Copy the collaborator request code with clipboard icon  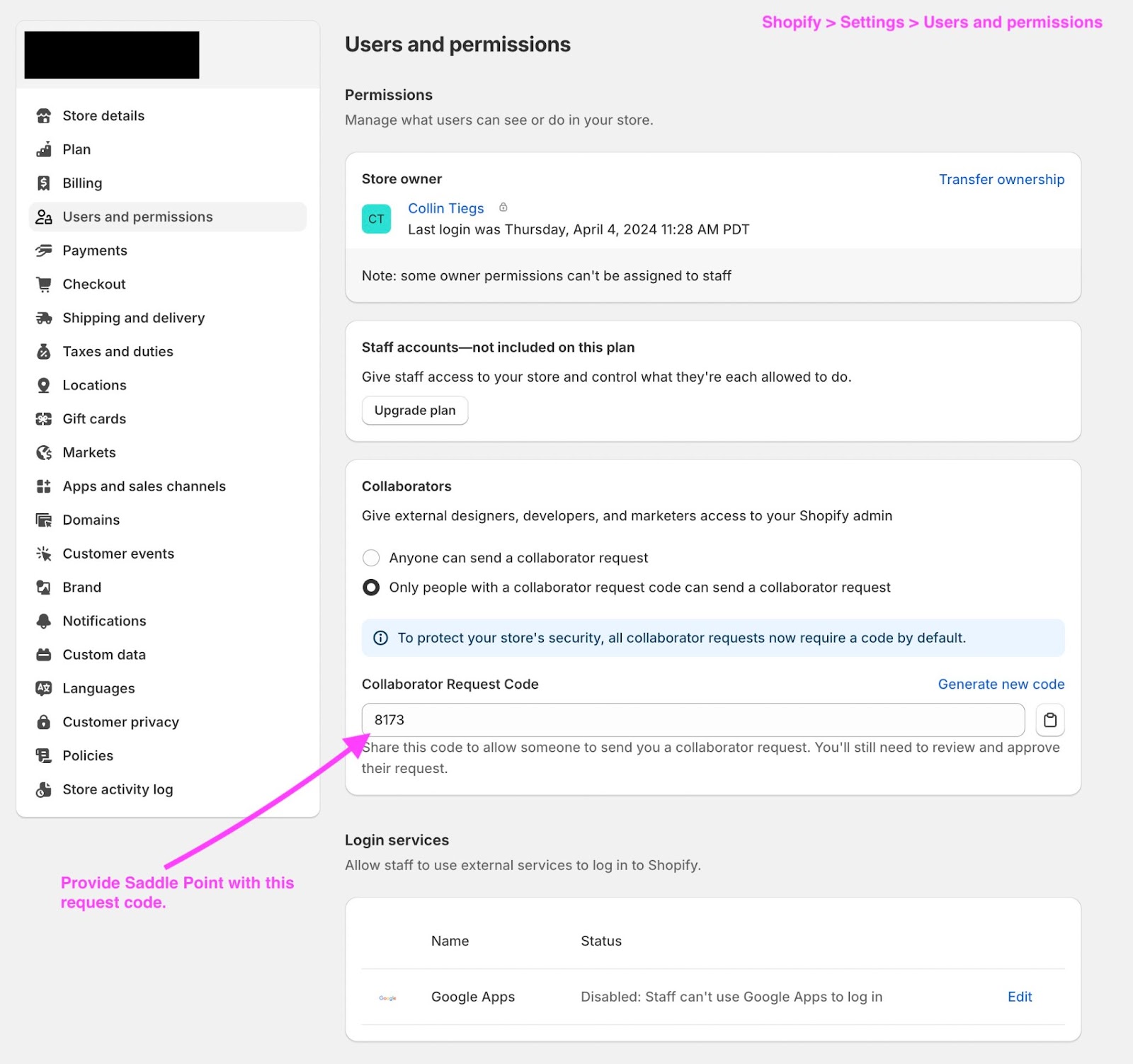coord(1049,720)
